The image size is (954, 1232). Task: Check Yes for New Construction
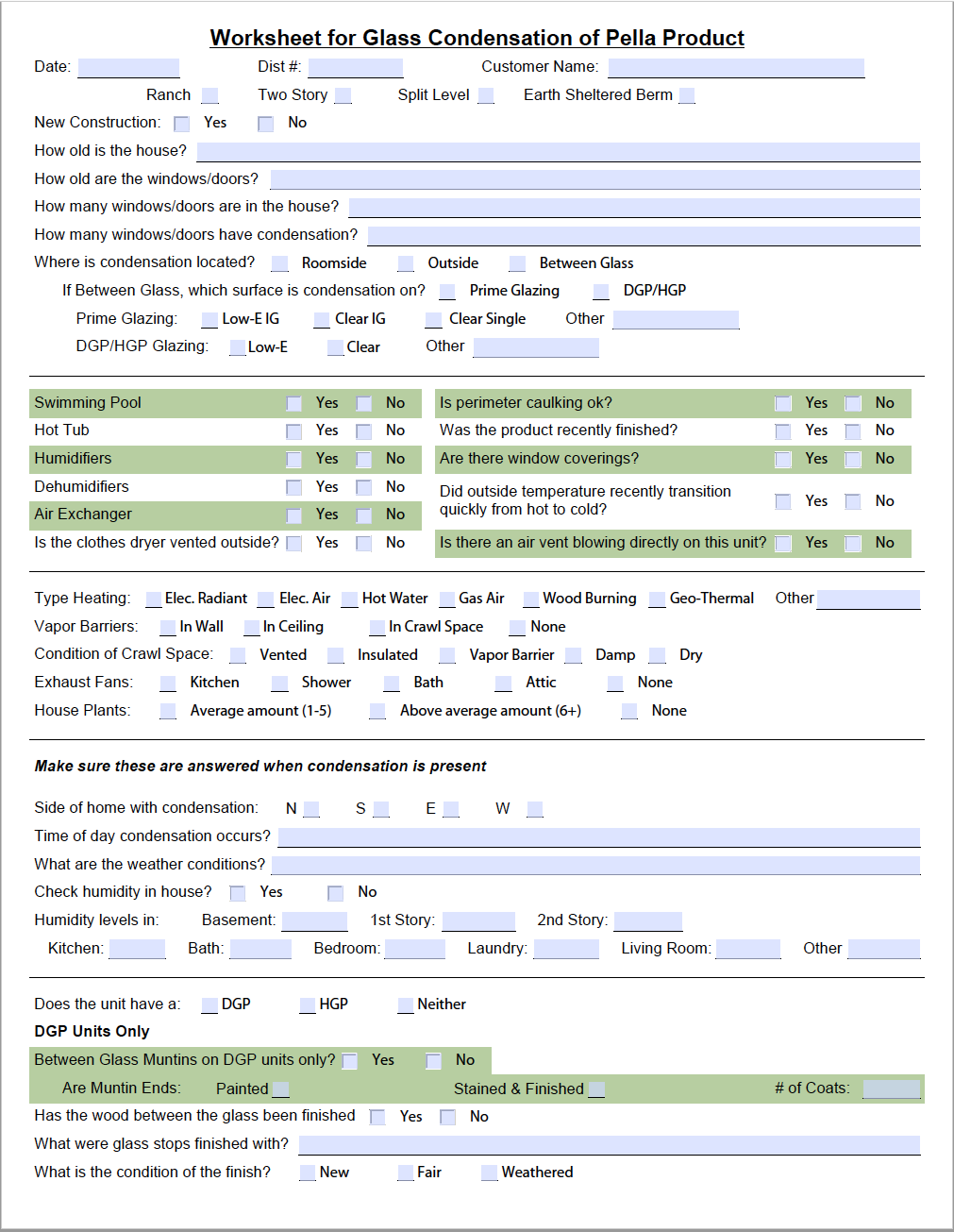(180, 123)
